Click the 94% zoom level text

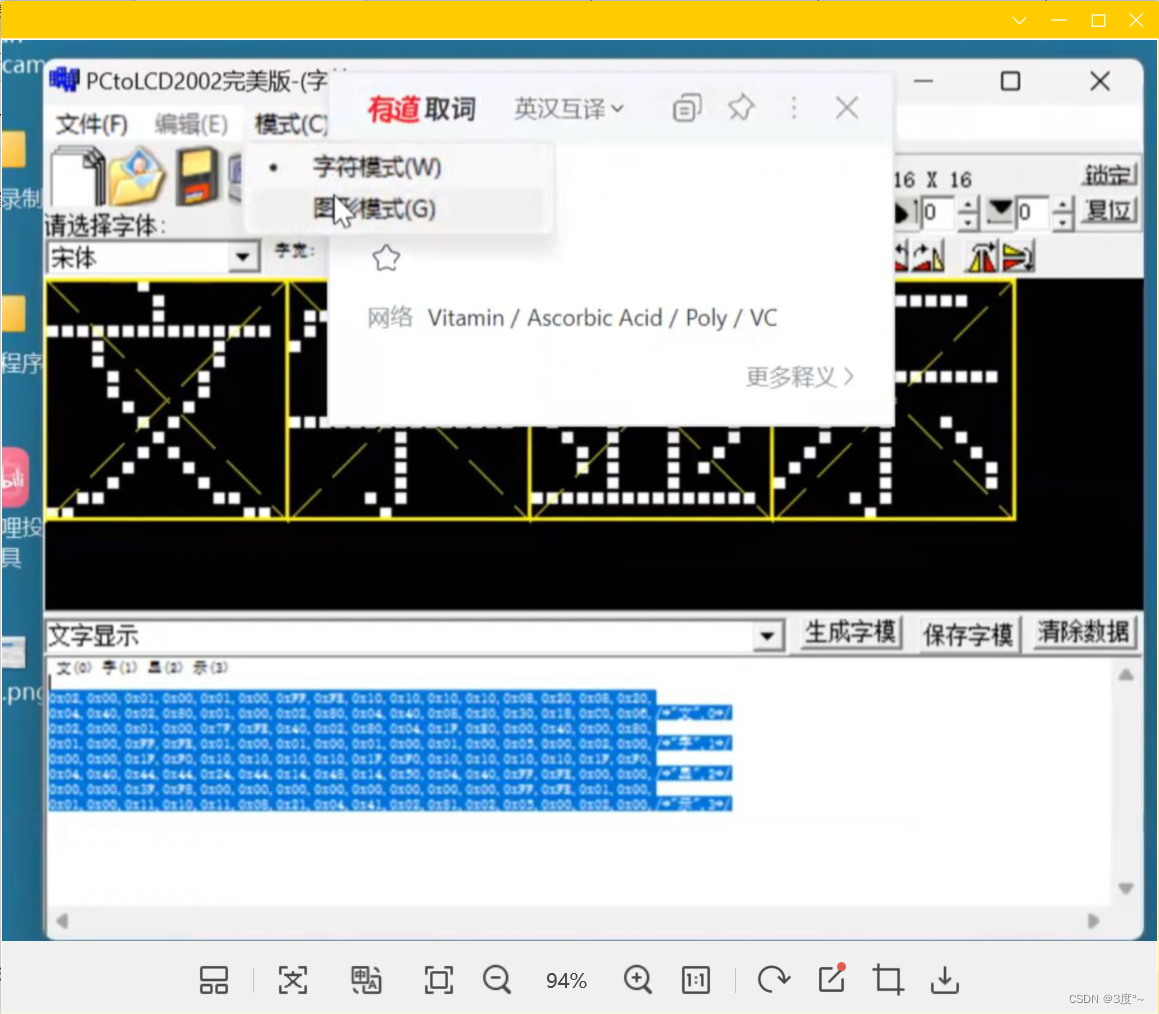coord(566,981)
